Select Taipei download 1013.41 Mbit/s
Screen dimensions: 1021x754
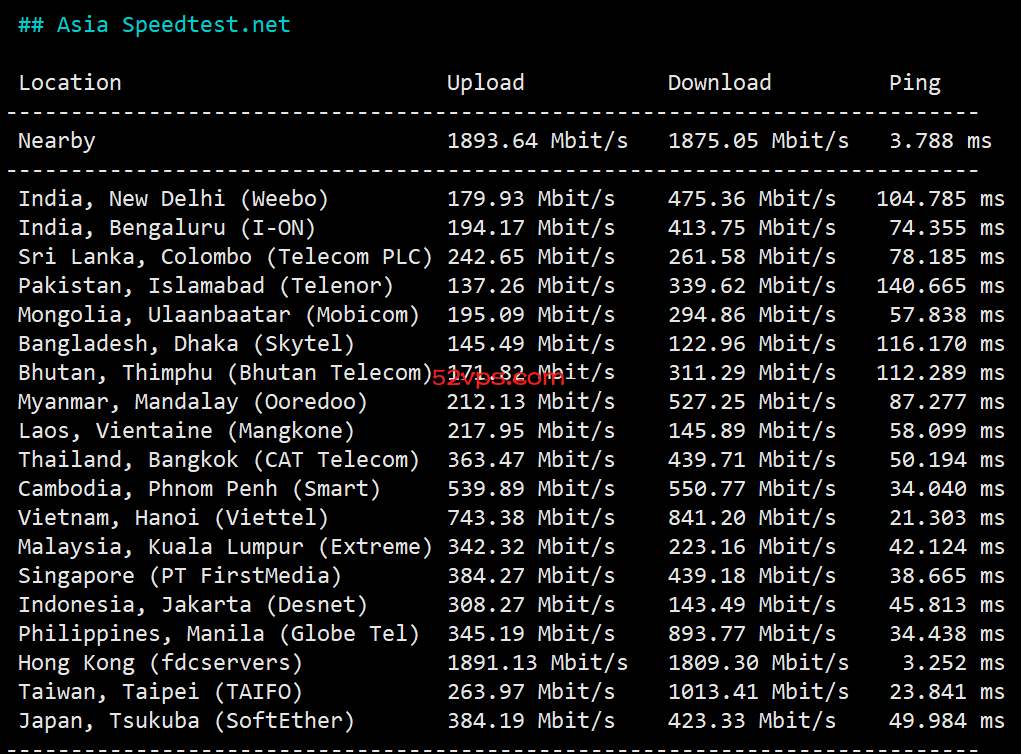[x=759, y=692]
